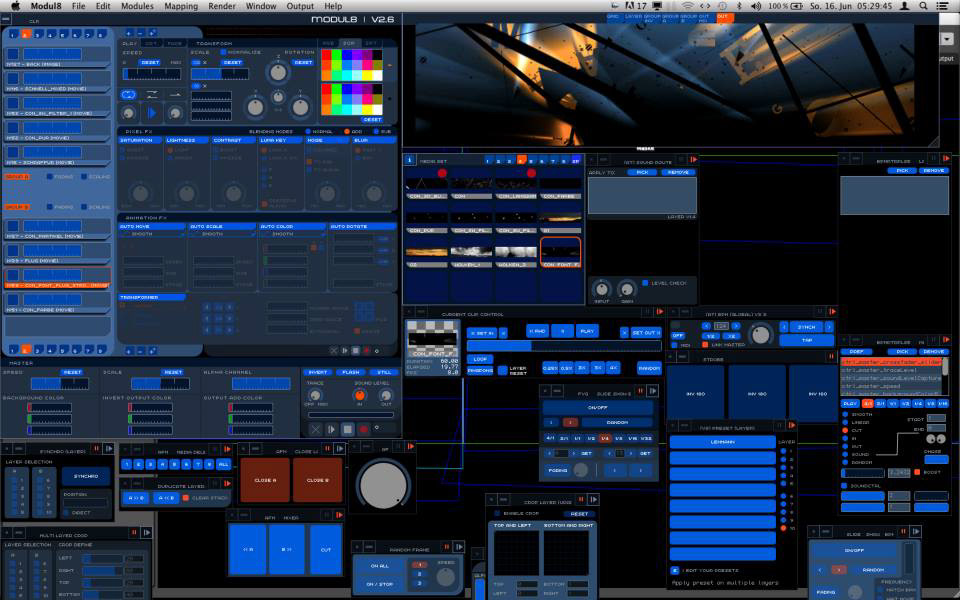
Task: Adjust the Master Alpha Channel slider
Action: (x=261, y=384)
